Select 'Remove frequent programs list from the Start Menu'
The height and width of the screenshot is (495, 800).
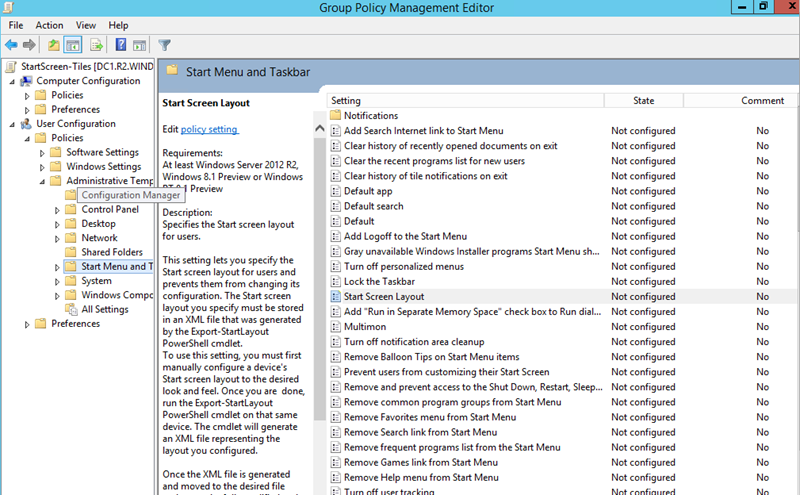(452, 448)
